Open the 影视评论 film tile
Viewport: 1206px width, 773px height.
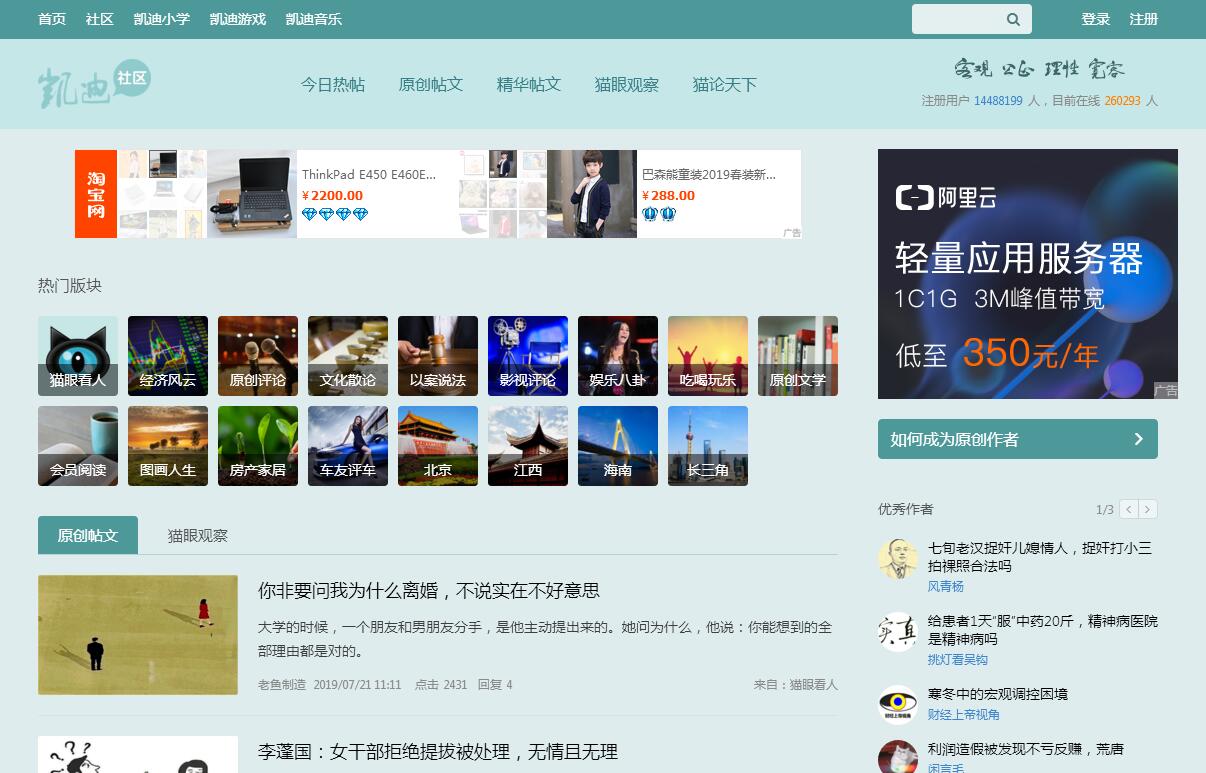[528, 356]
